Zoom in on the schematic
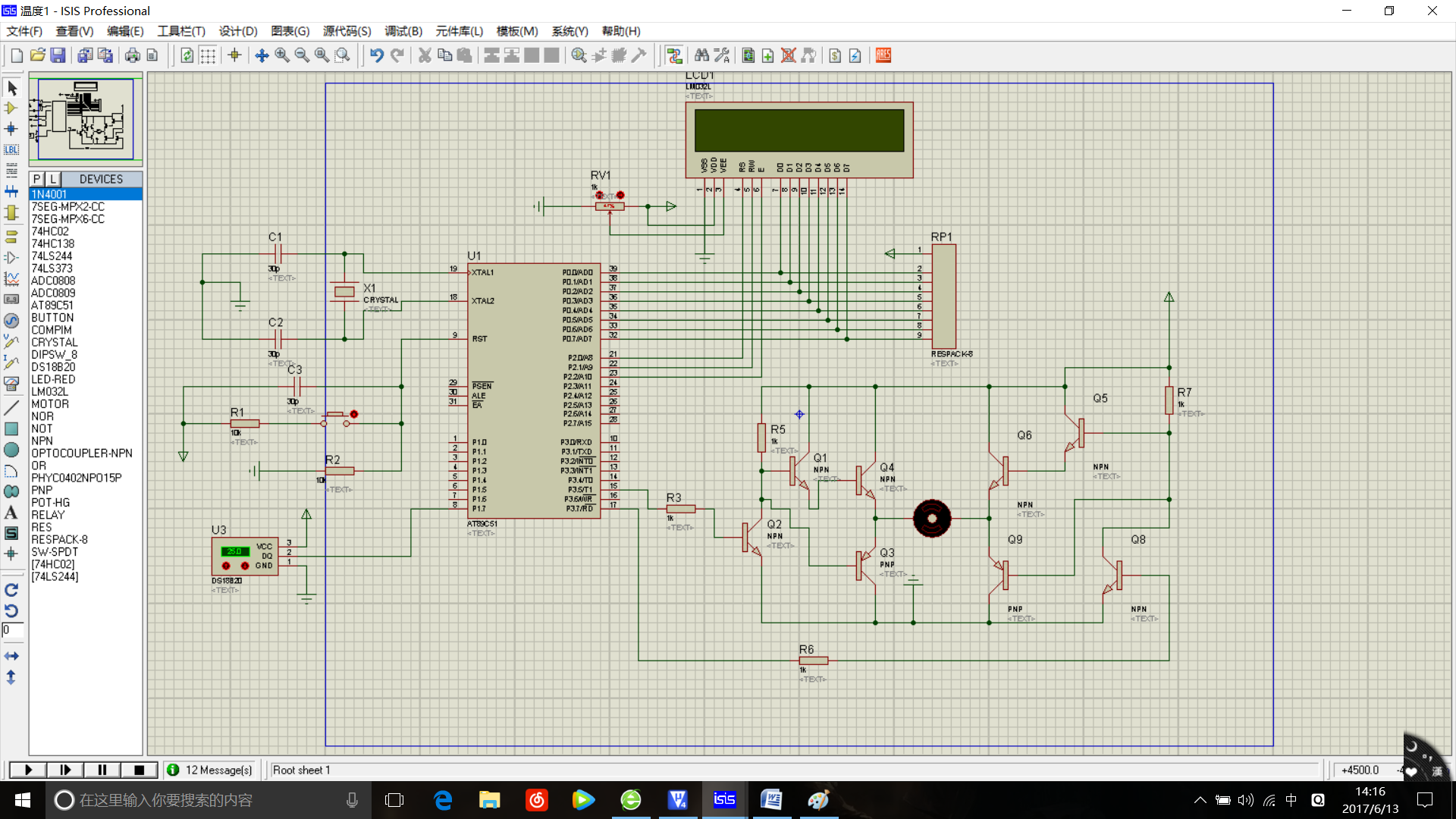This screenshot has width=1456, height=819. point(282,55)
